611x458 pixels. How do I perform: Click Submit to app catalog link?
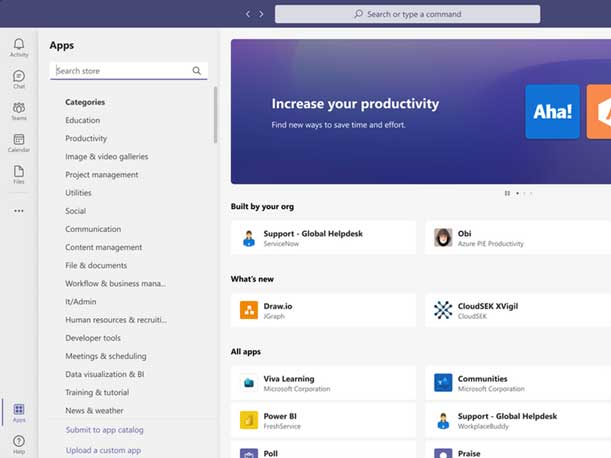click(104, 430)
